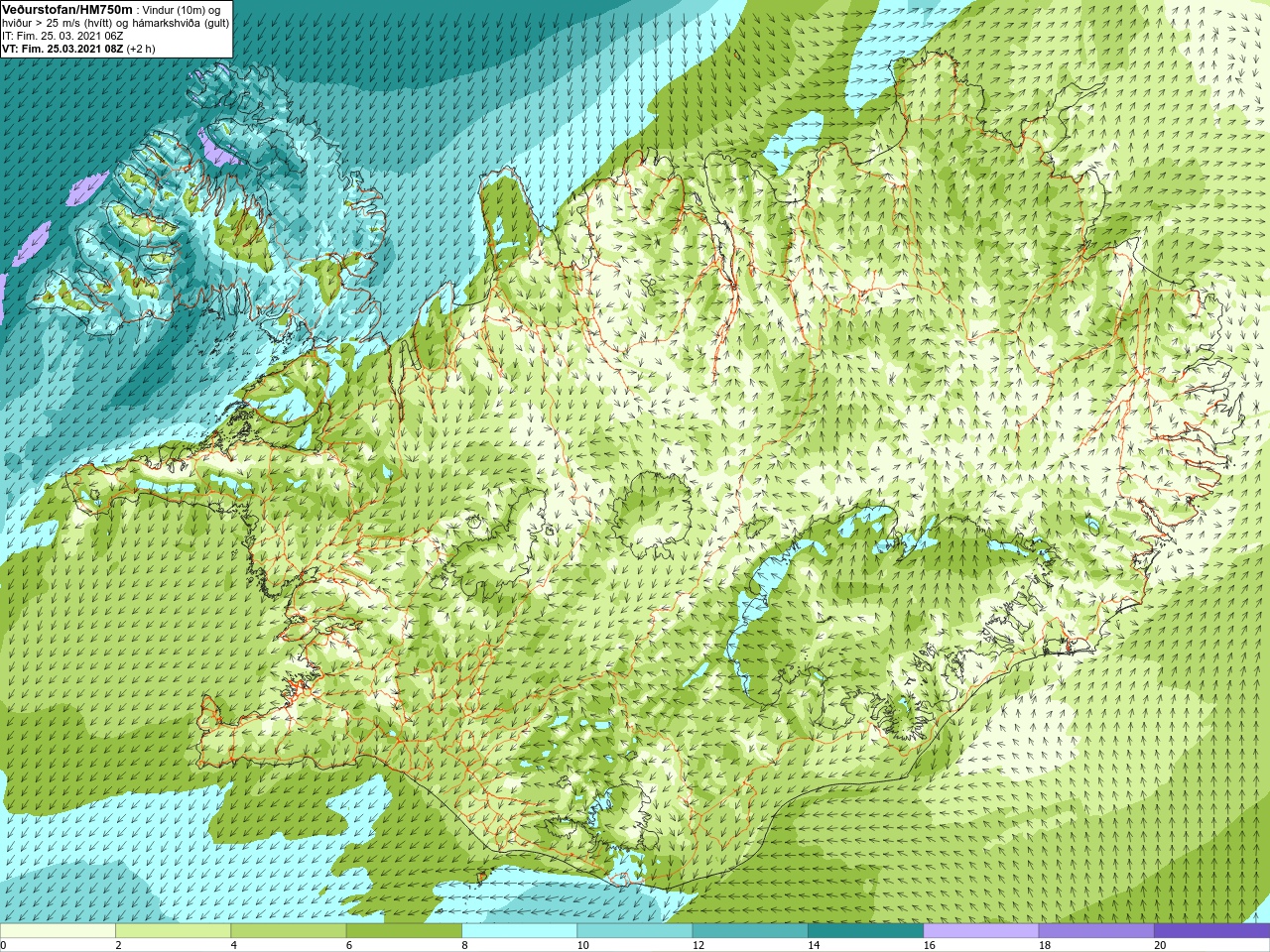Click the legend tick label '14'

coord(814,945)
